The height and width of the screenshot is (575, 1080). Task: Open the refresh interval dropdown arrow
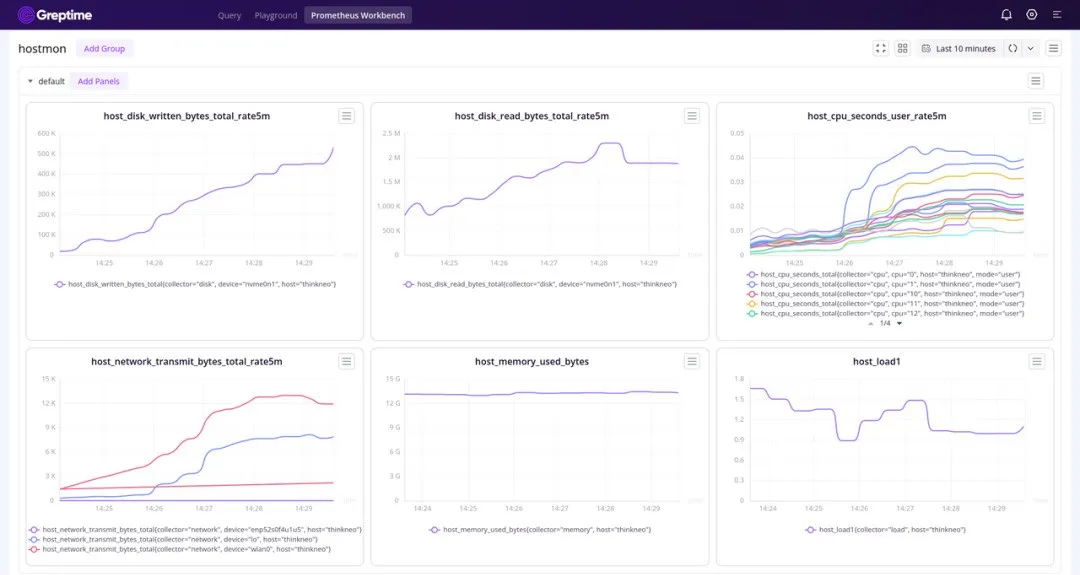pyautogui.click(x=1031, y=48)
